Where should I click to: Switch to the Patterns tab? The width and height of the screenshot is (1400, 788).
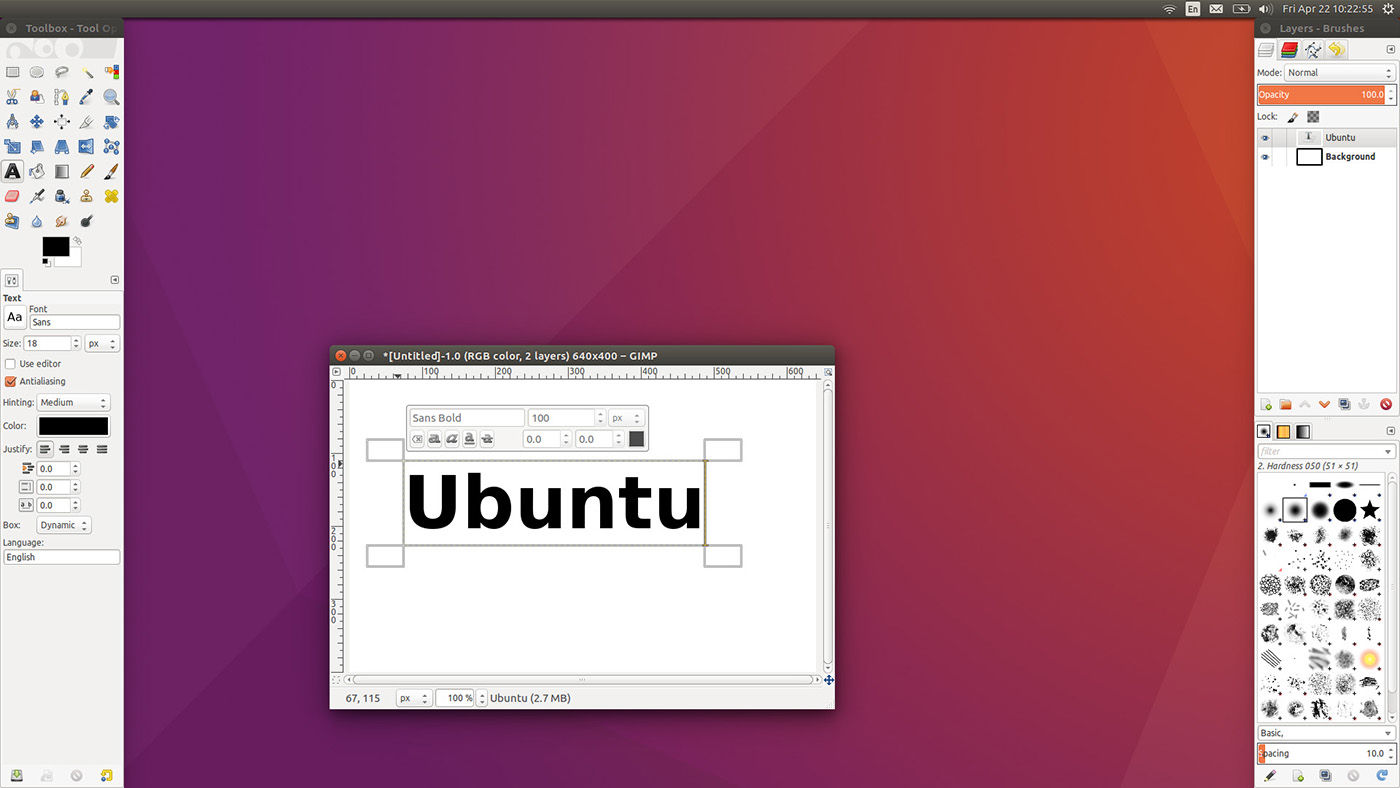click(x=1283, y=432)
